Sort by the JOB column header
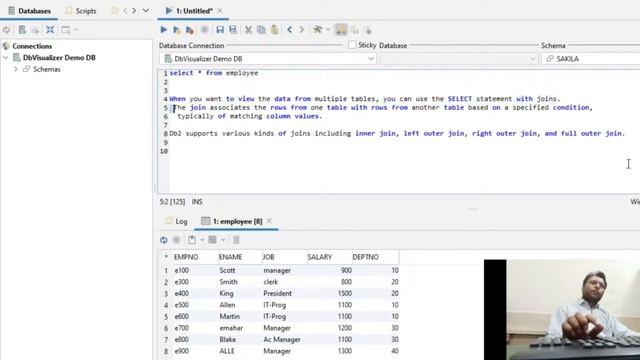This screenshot has height=360, width=640. 284,257
